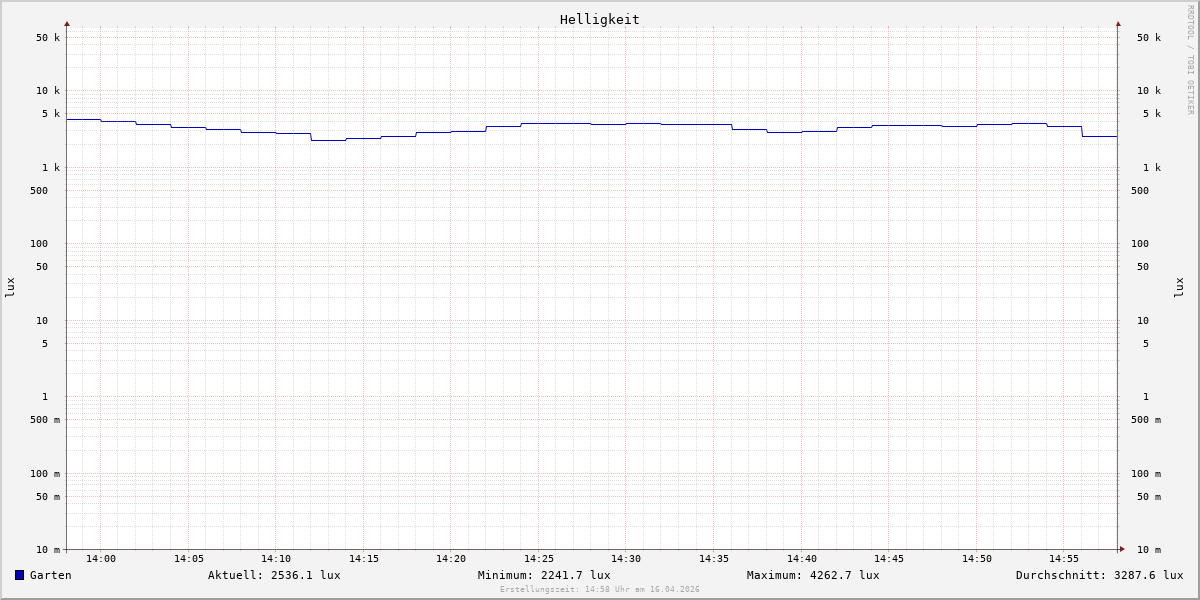Click the 14:55 time axis label

[x=1064, y=559]
